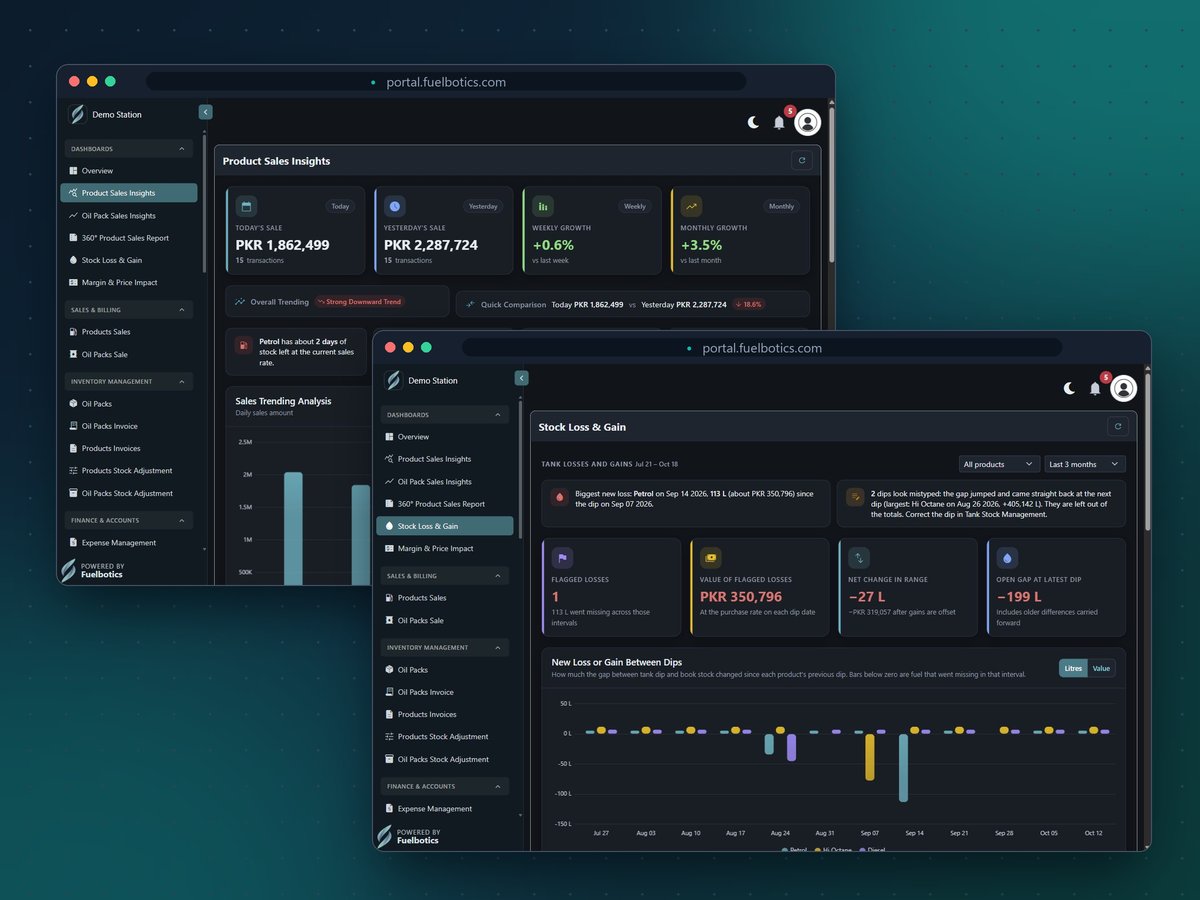Click Sep 14 Petrol loss bar
This screenshot has height=900, width=1200.
[x=903, y=768]
